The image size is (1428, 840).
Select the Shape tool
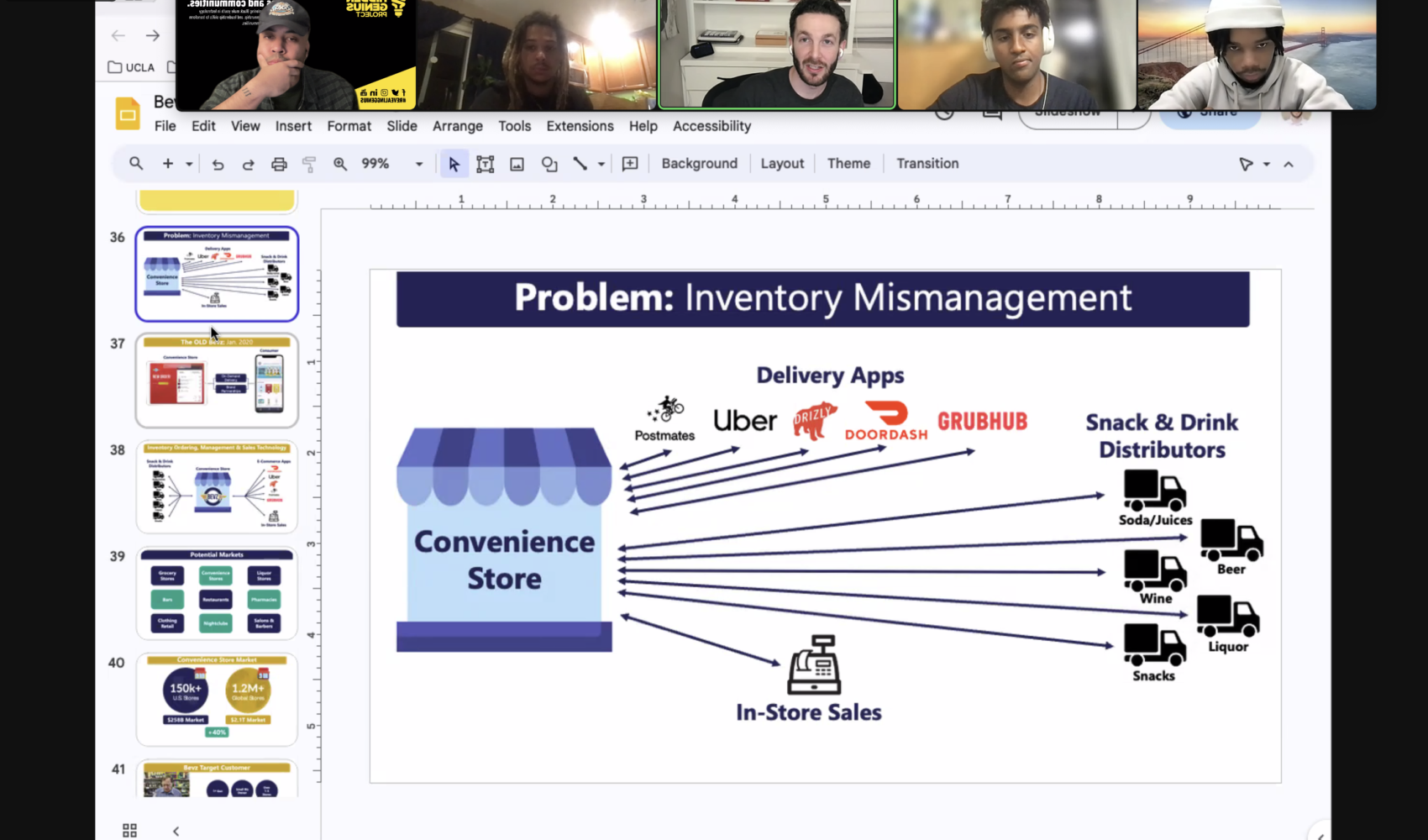click(x=549, y=165)
